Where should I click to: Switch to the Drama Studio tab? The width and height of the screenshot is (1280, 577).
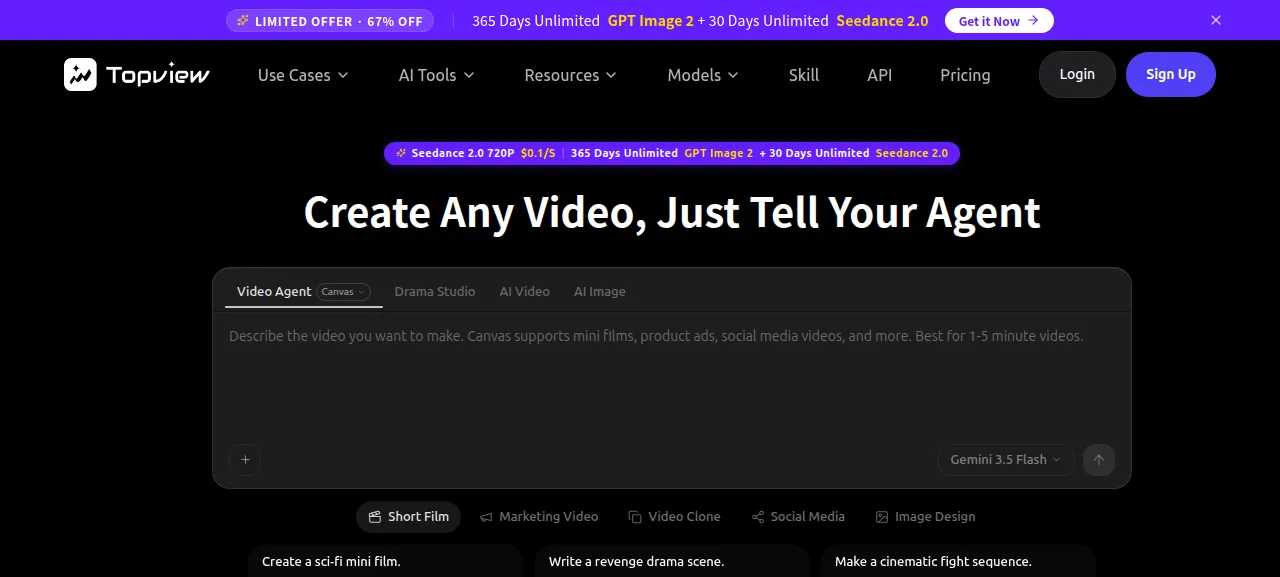(x=435, y=292)
